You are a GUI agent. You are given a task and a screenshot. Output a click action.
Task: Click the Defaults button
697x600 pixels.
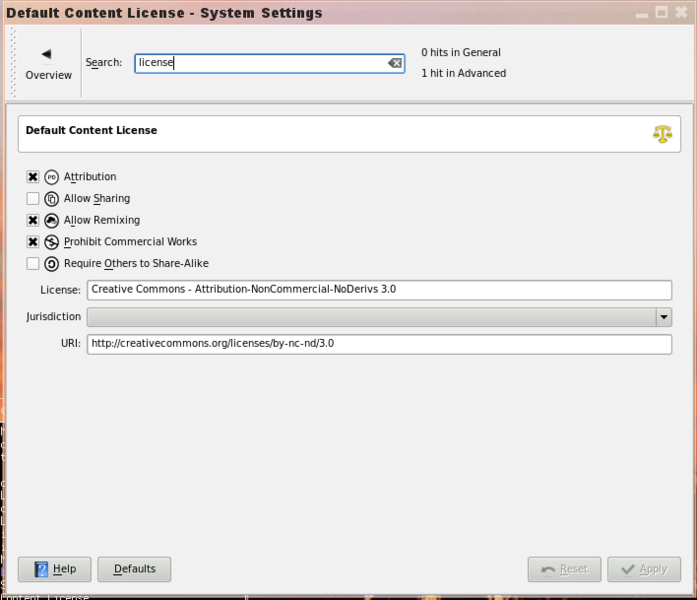134,569
